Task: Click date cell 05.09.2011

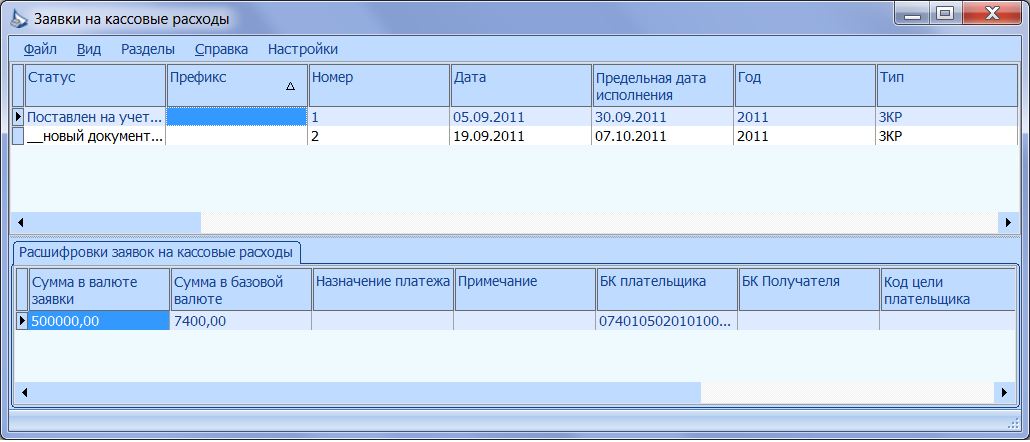Action: coord(521,117)
